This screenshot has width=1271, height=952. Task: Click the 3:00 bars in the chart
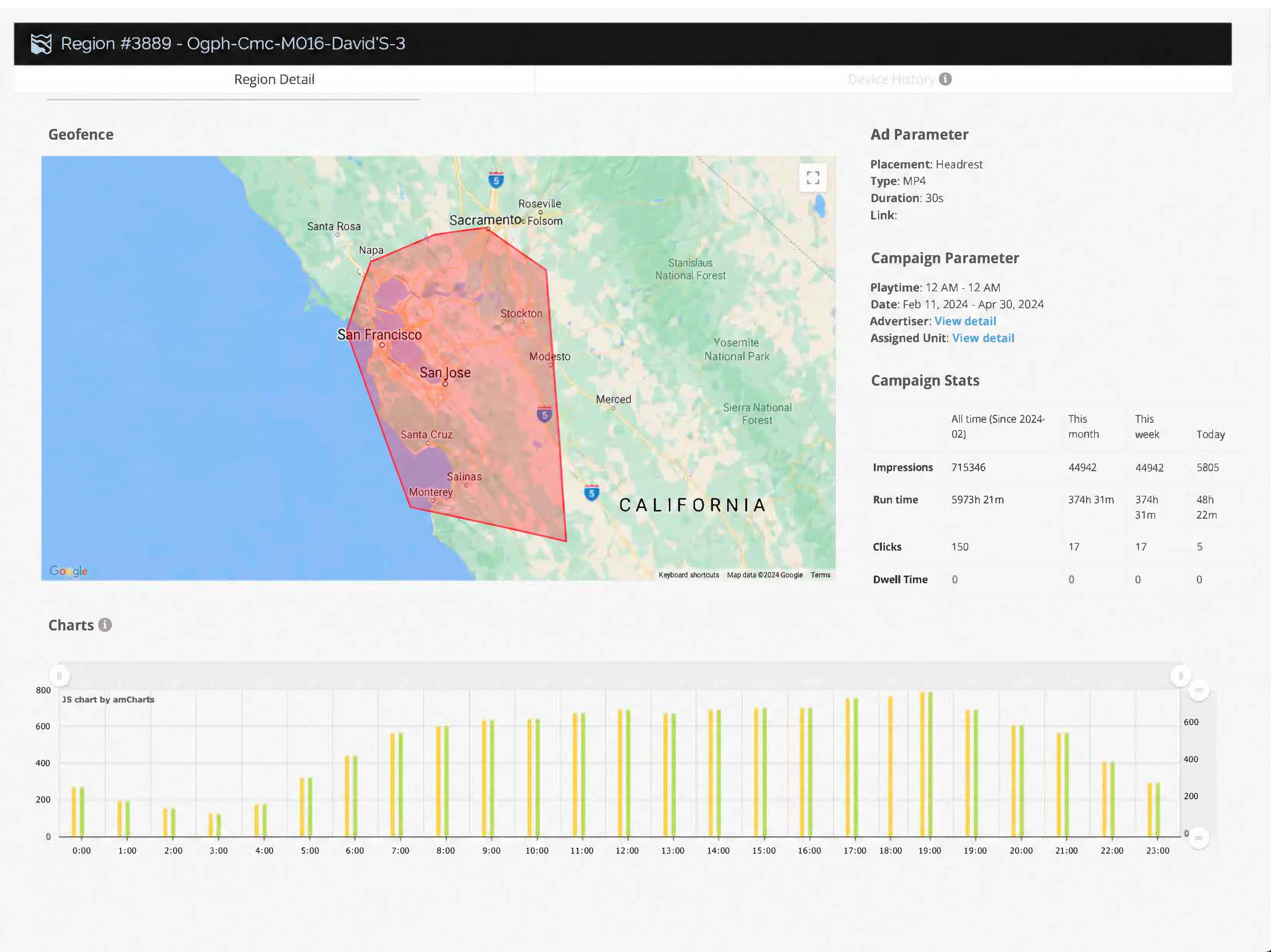coord(214,825)
